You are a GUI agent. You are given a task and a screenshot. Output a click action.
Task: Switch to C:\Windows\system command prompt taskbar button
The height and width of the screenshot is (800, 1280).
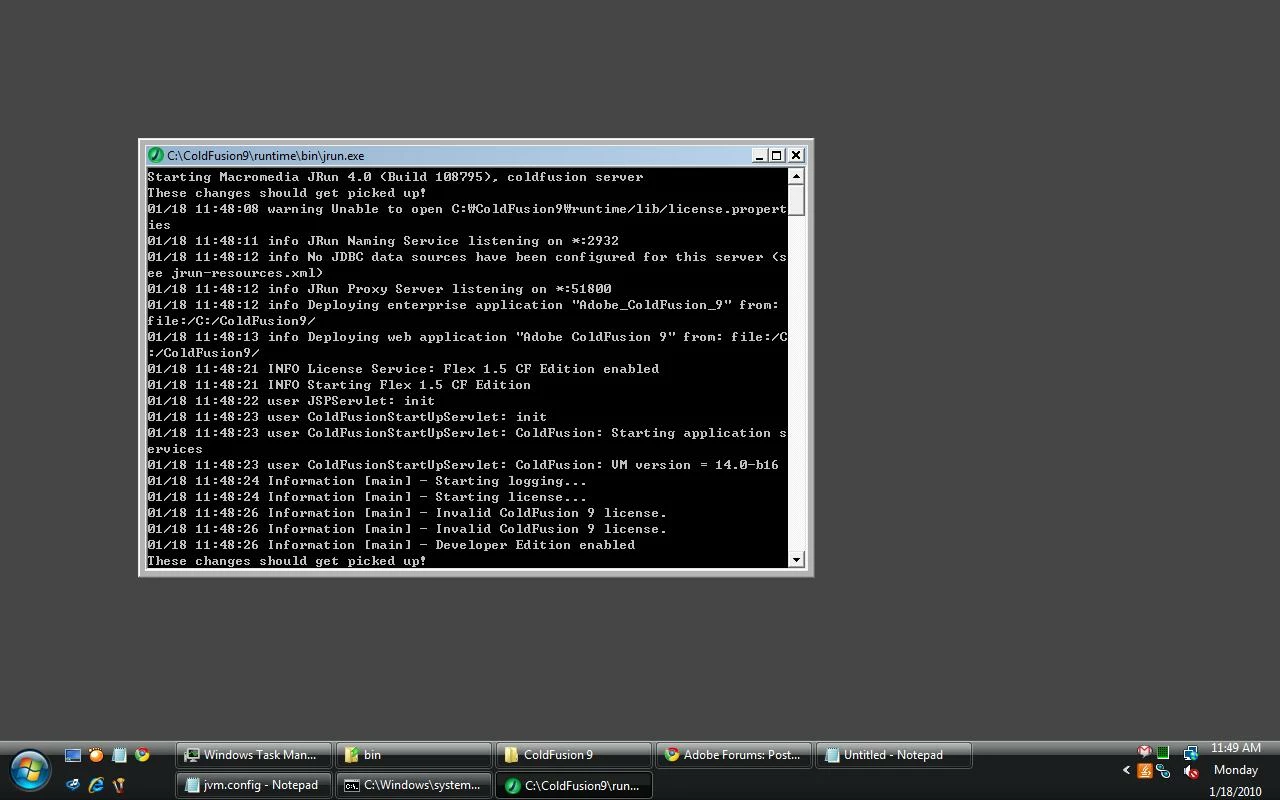414,785
